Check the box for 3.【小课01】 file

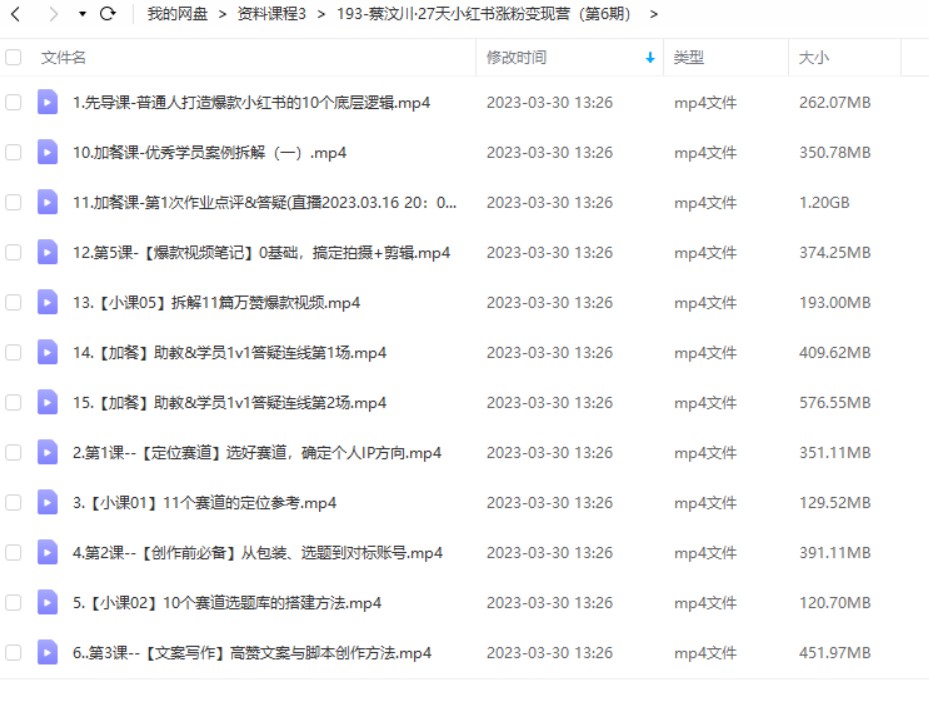13,503
